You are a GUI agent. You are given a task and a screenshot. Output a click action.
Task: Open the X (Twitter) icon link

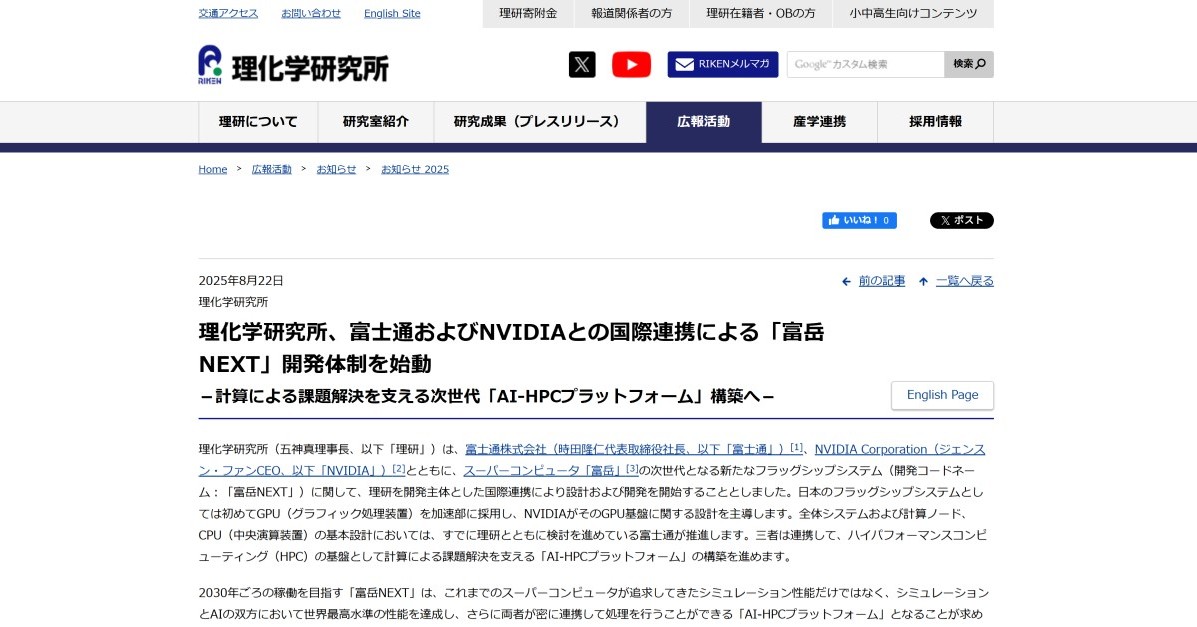(582, 65)
